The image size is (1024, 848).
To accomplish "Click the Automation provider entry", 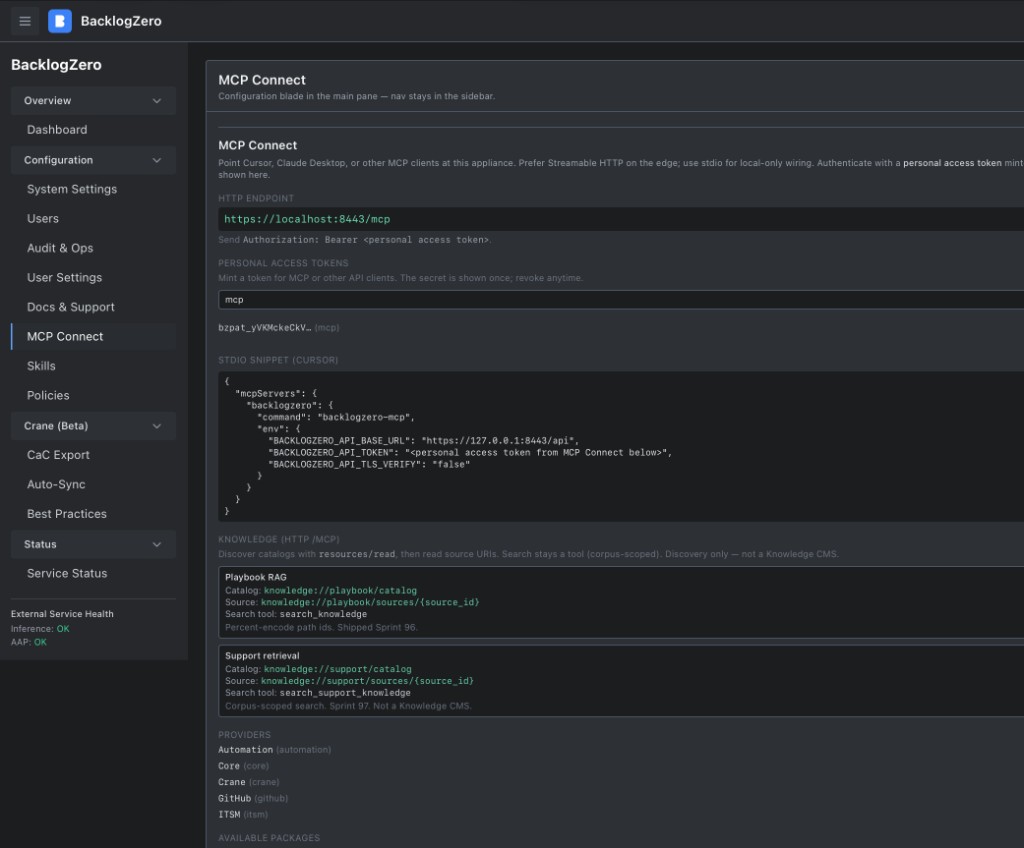I will pyautogui.click(x=274, y=750).
